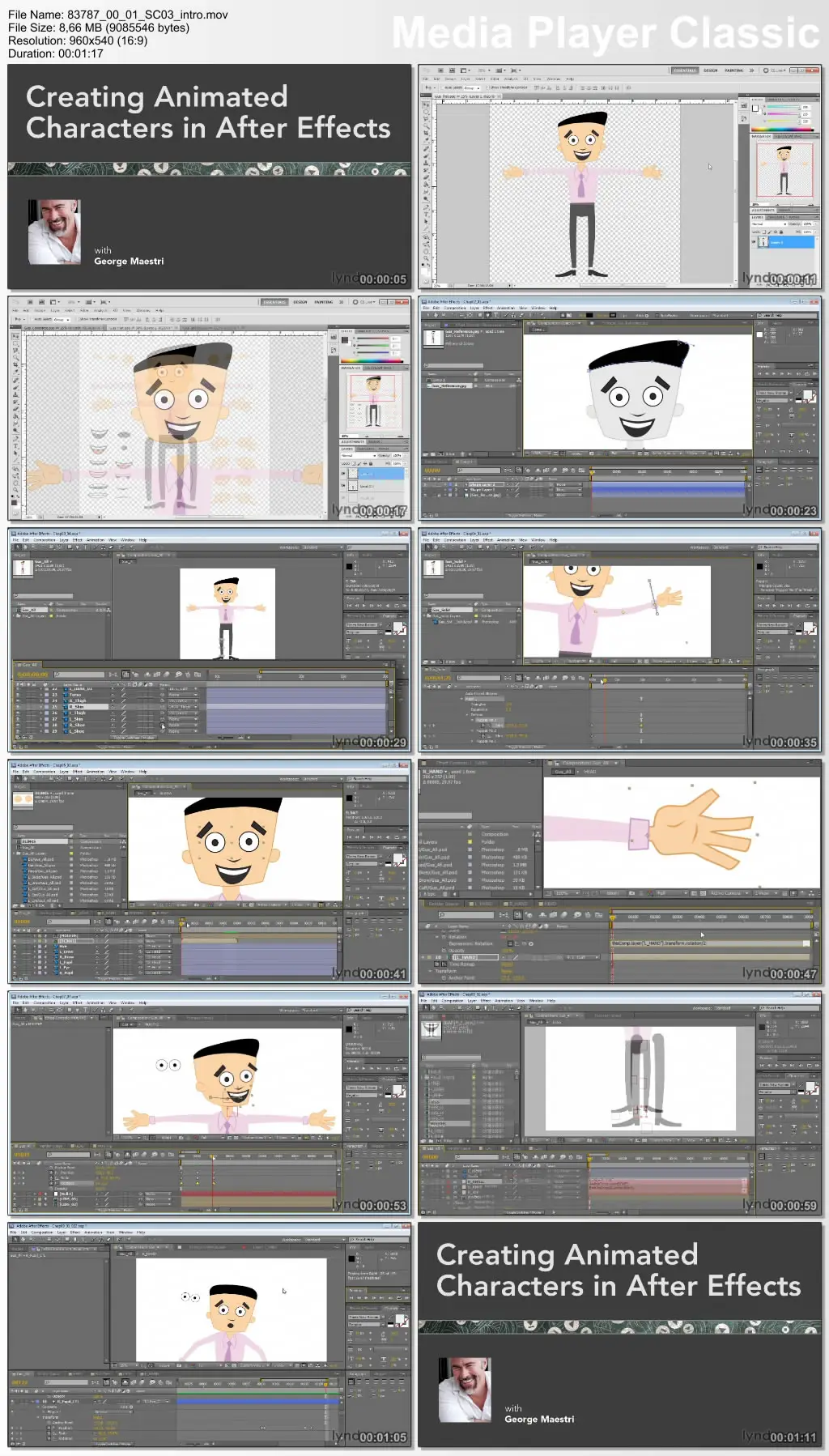Click the 00:01:11 closing title thumbnail
Viewport: 829px width, 1456px height.
(x=620, y=1335)
